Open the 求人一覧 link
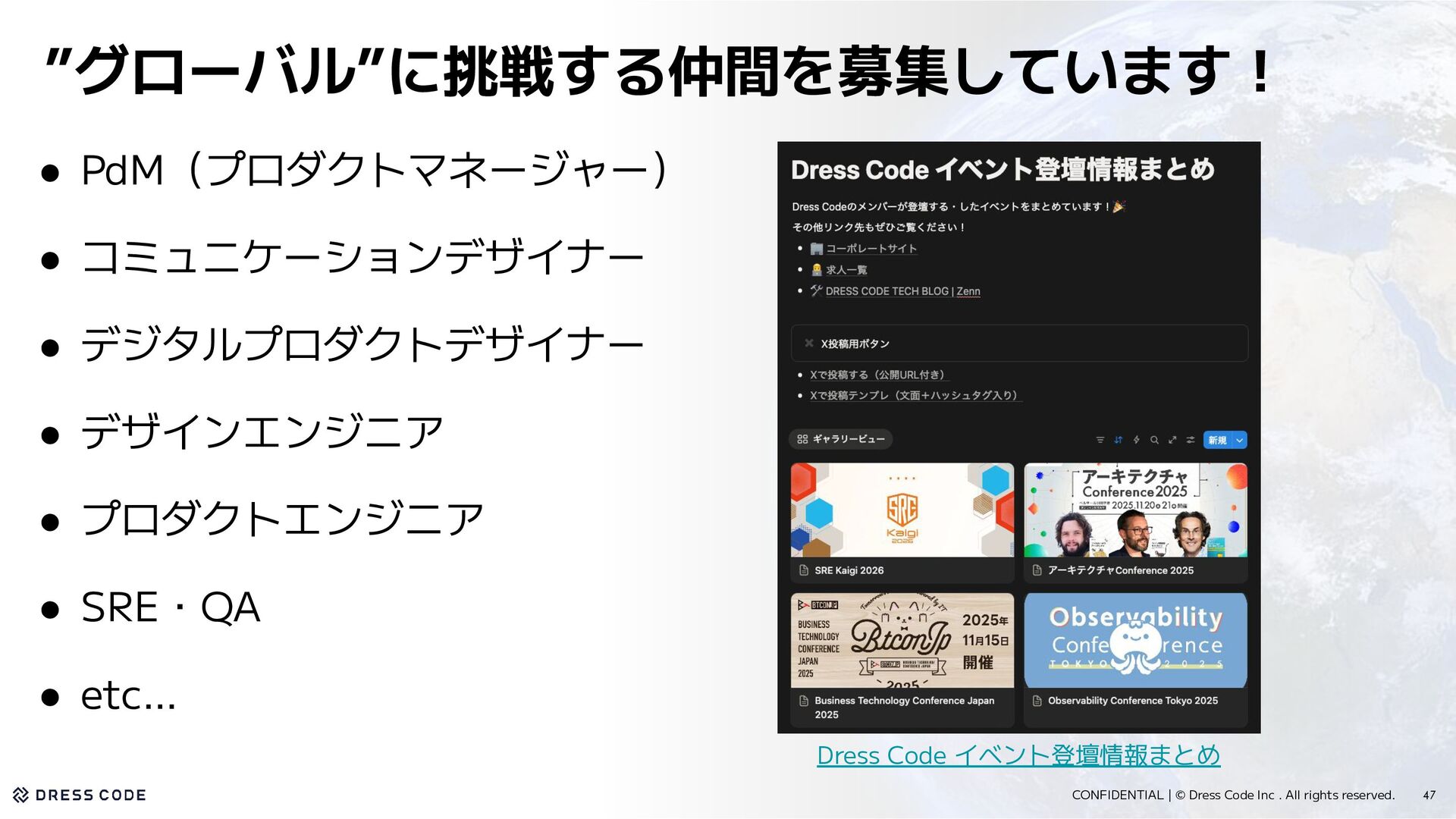This screenshot has width=1456, height=819. (x=846, y=270)
